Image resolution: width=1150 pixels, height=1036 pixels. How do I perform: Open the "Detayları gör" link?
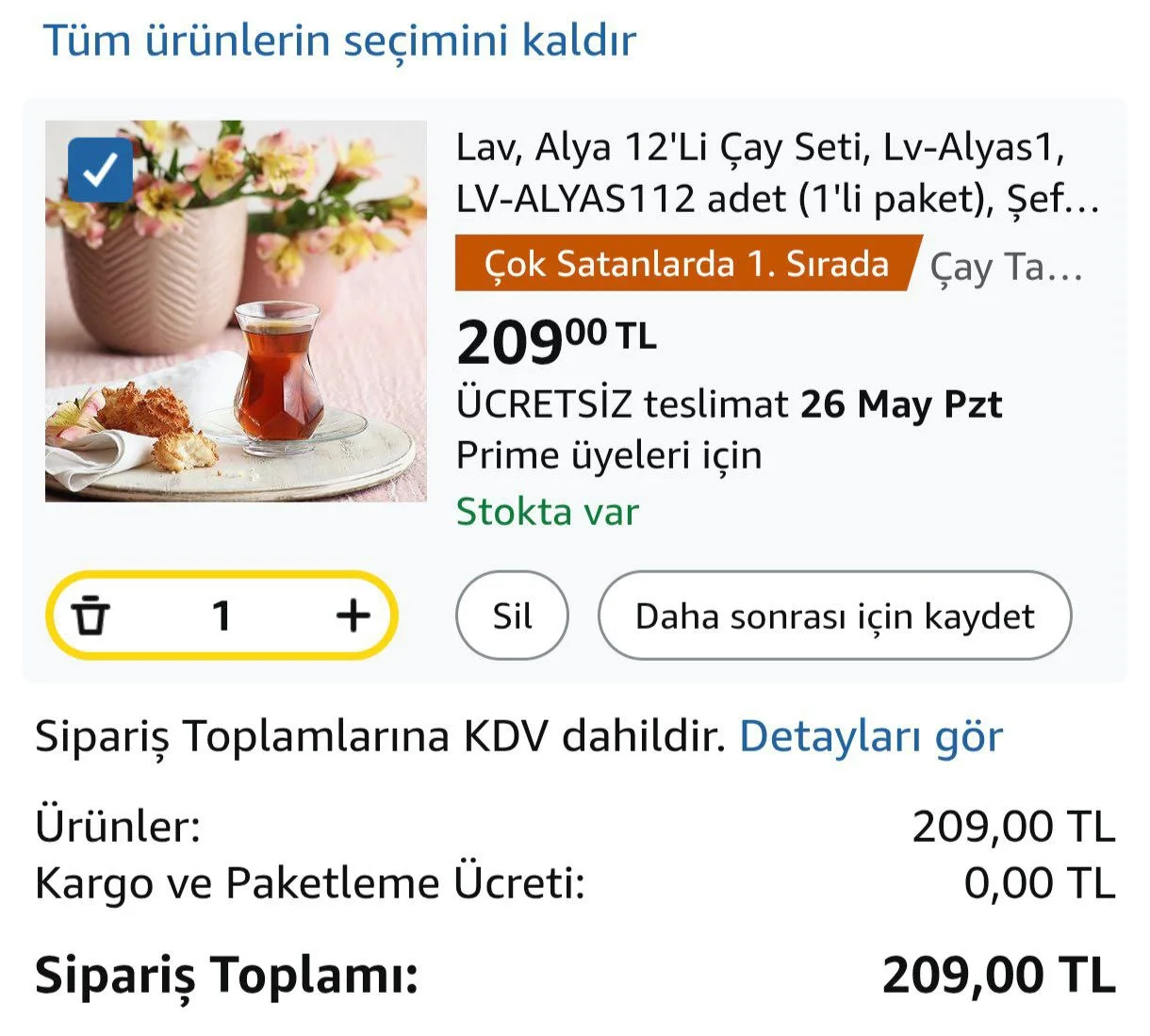coord(870,736)
